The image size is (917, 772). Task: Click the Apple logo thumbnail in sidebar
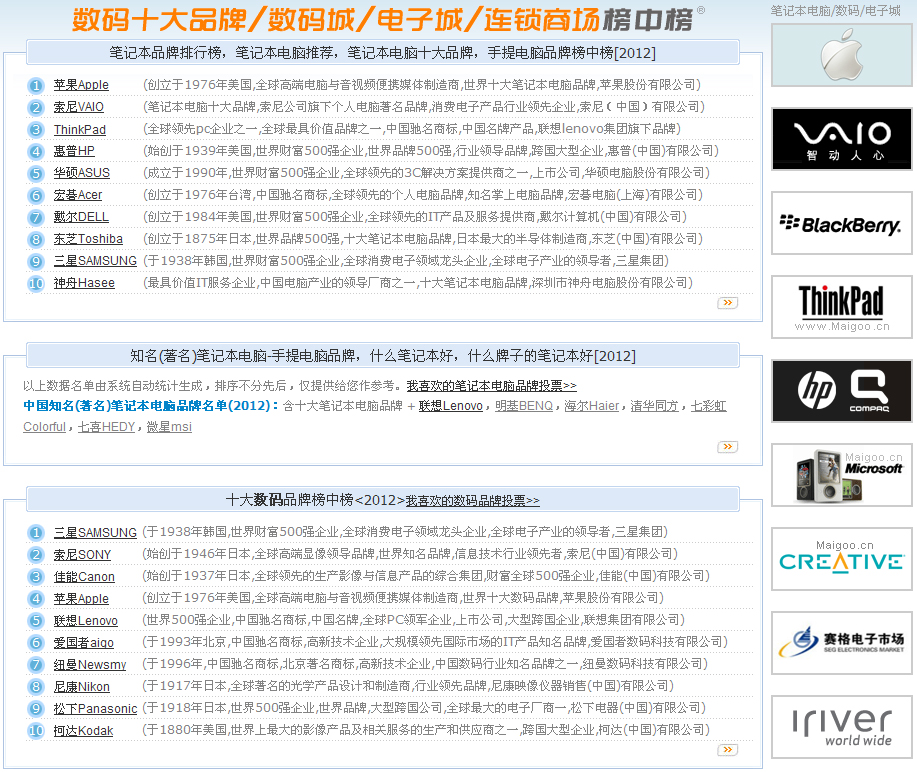[842, 56]
